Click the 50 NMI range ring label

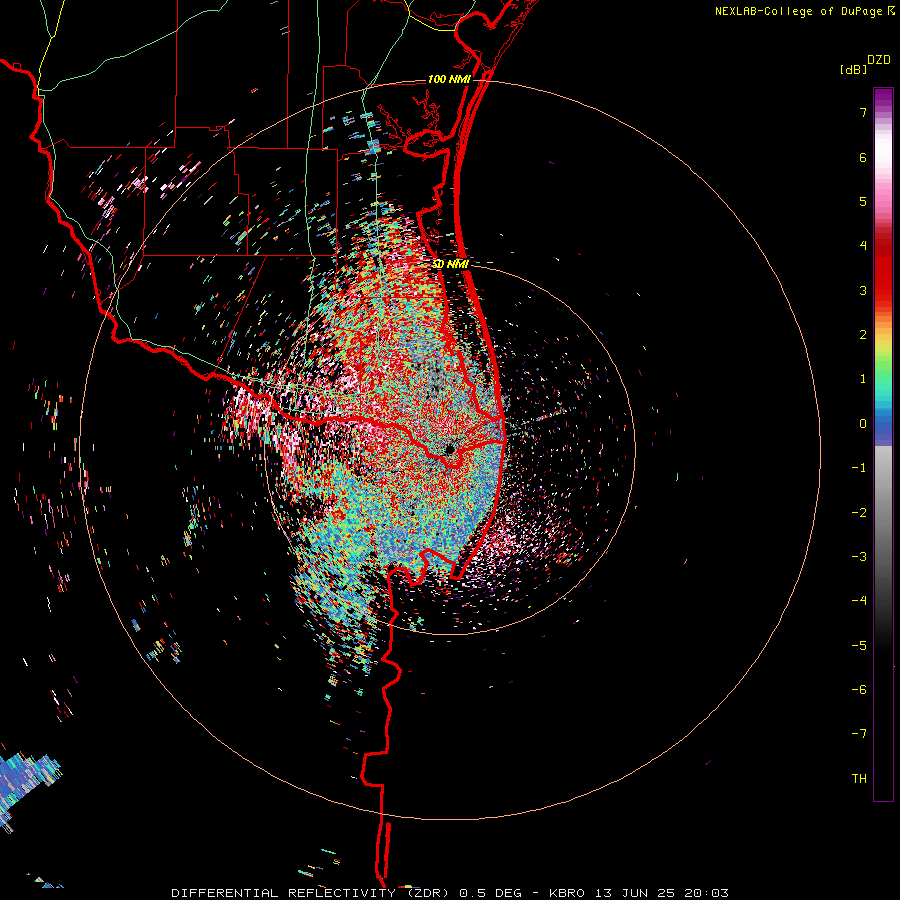tap(450, 264)
